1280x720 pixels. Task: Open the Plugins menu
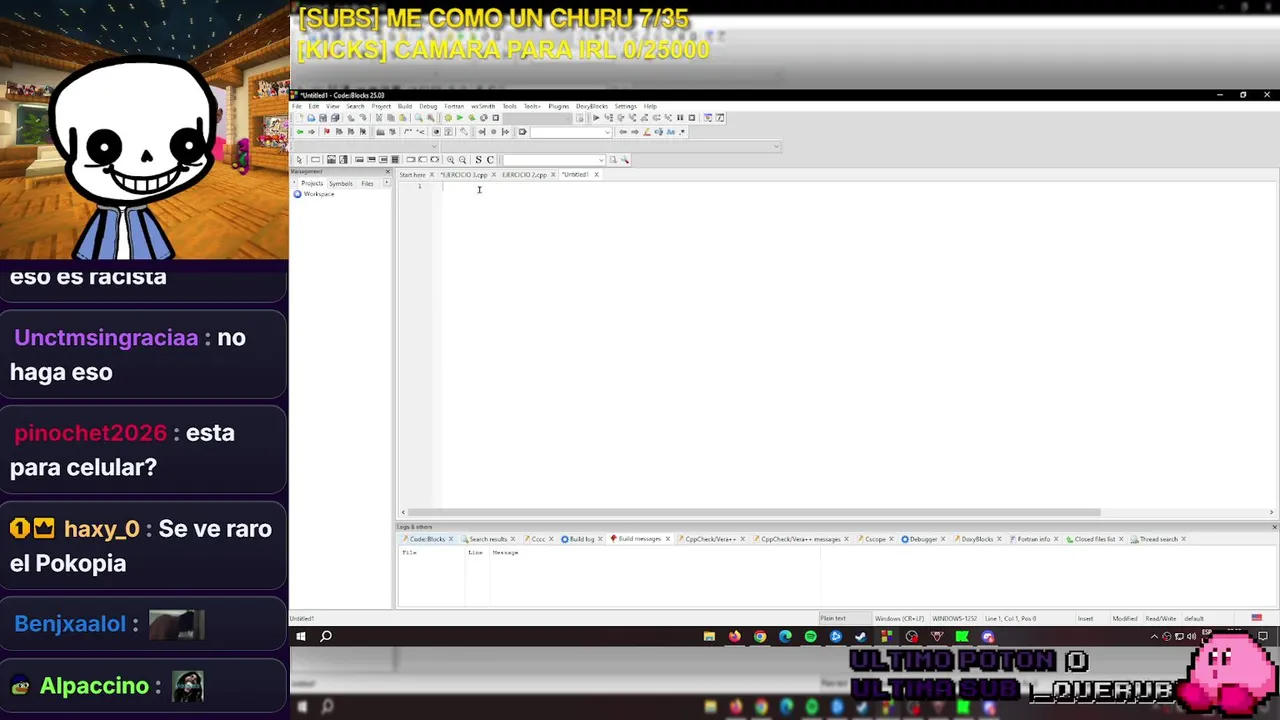[559, 106]
